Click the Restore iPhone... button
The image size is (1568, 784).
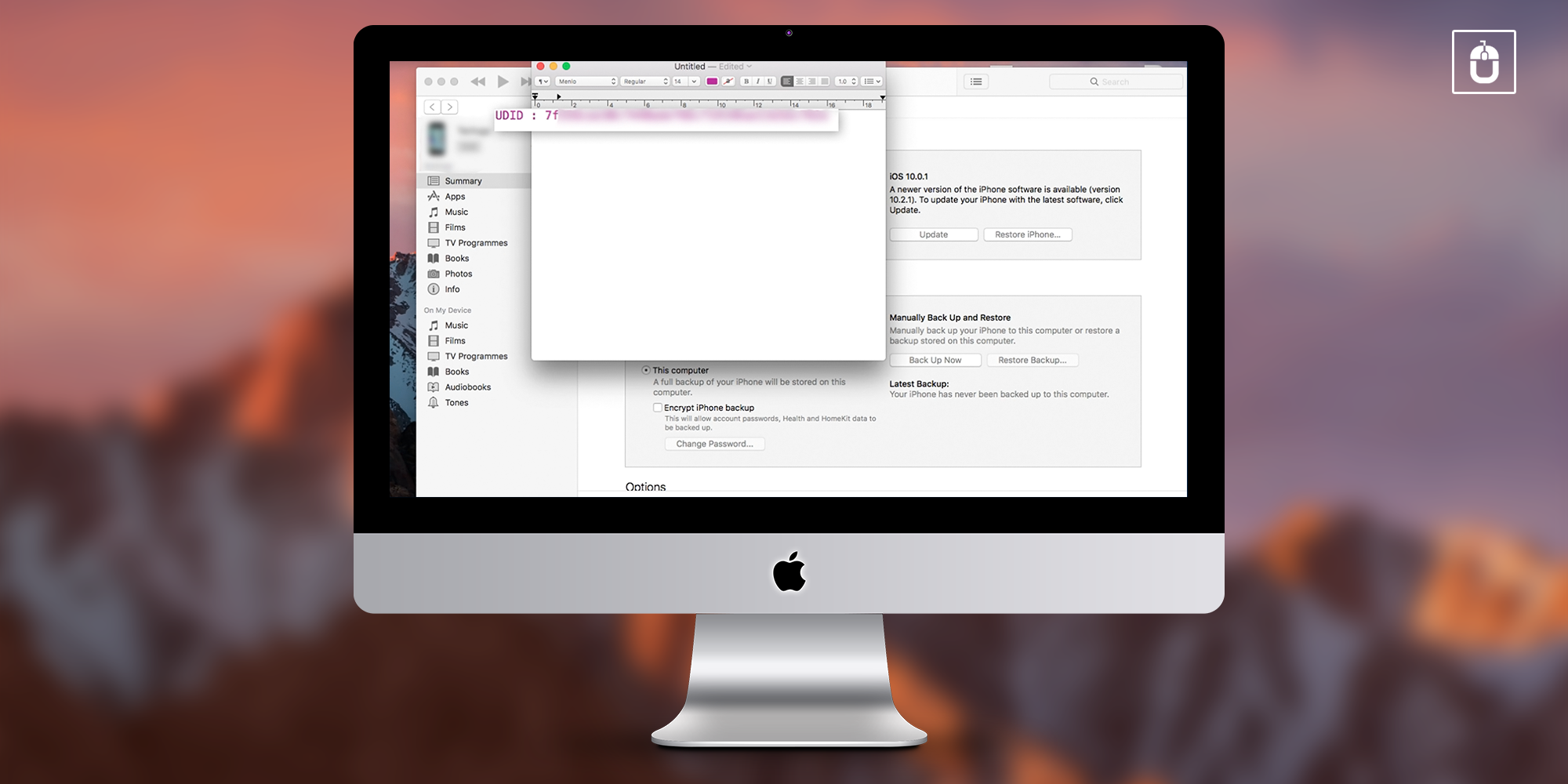click(1027, 234)
